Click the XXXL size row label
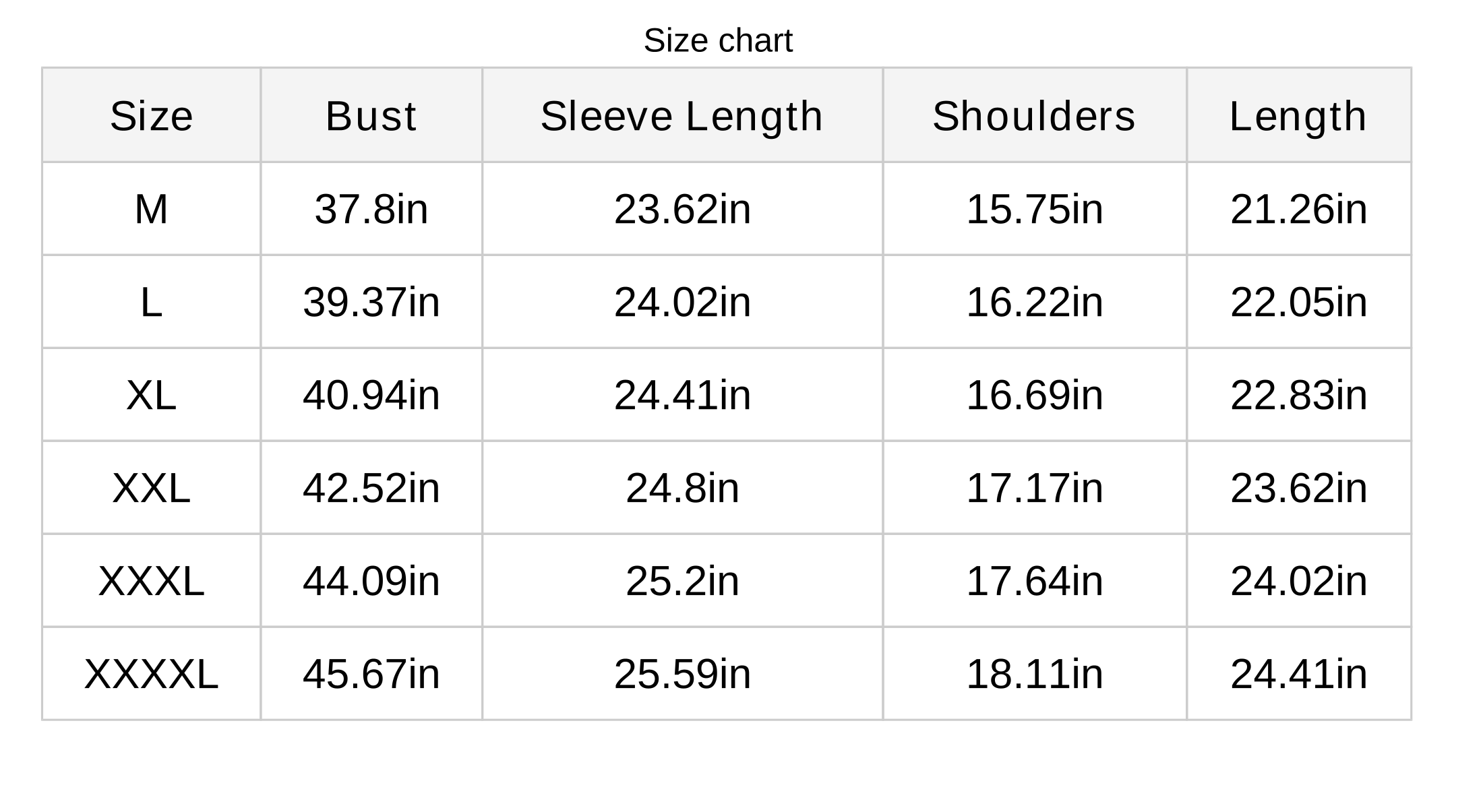The width and height of the screenshot is (1483, 812). [x=151, y=581]
